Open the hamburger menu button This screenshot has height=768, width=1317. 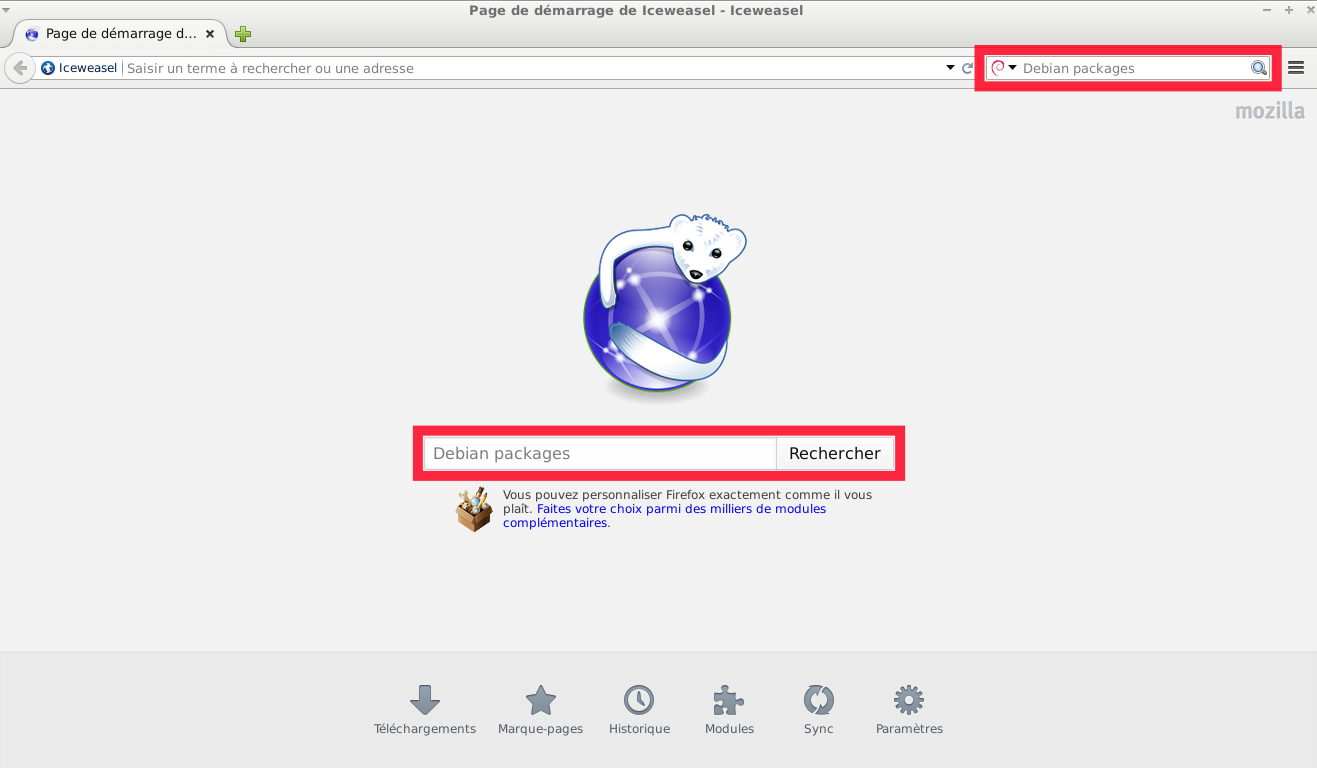1296,68
